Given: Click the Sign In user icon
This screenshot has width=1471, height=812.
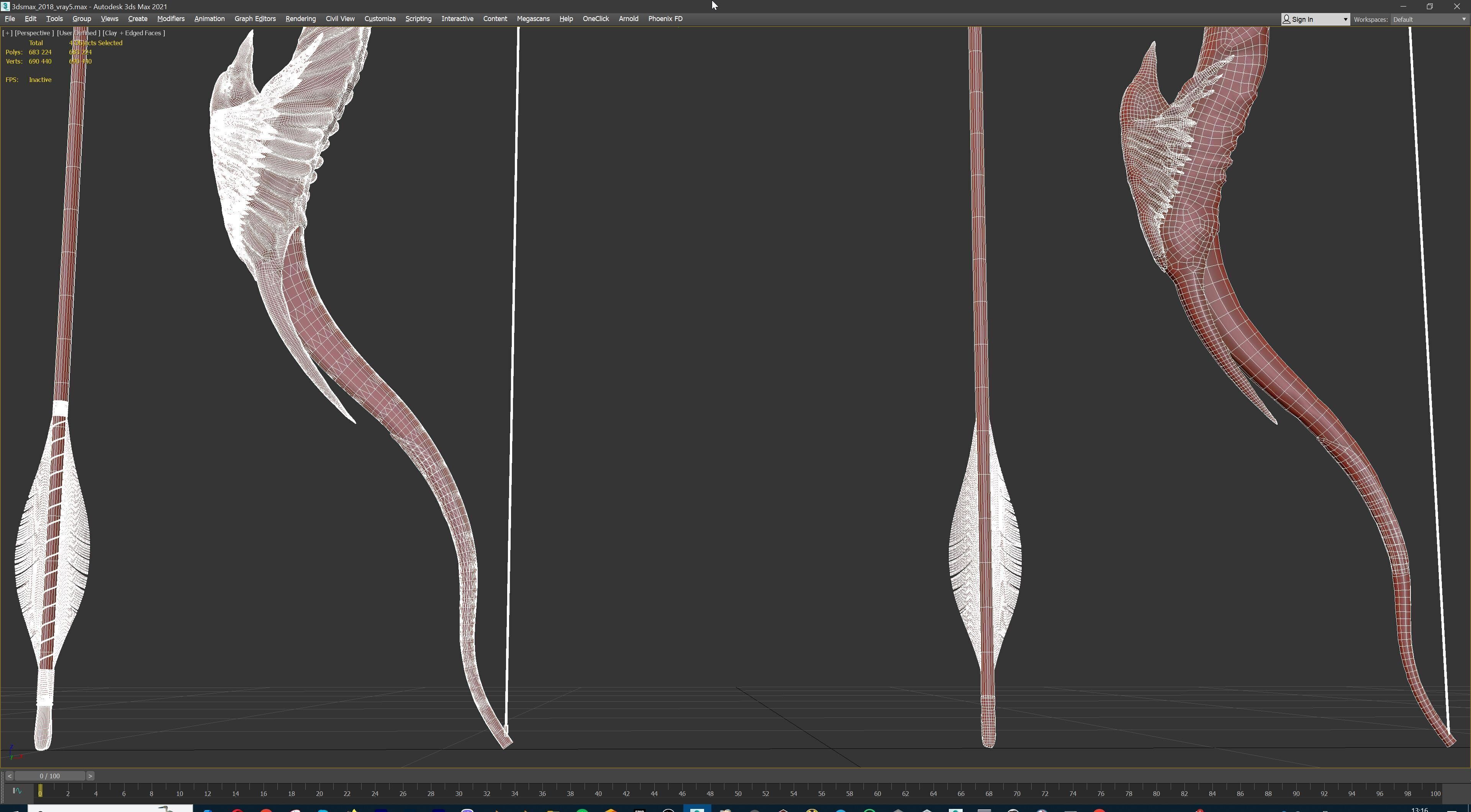Looking at the screenshot, I should tap(1287, 20).
